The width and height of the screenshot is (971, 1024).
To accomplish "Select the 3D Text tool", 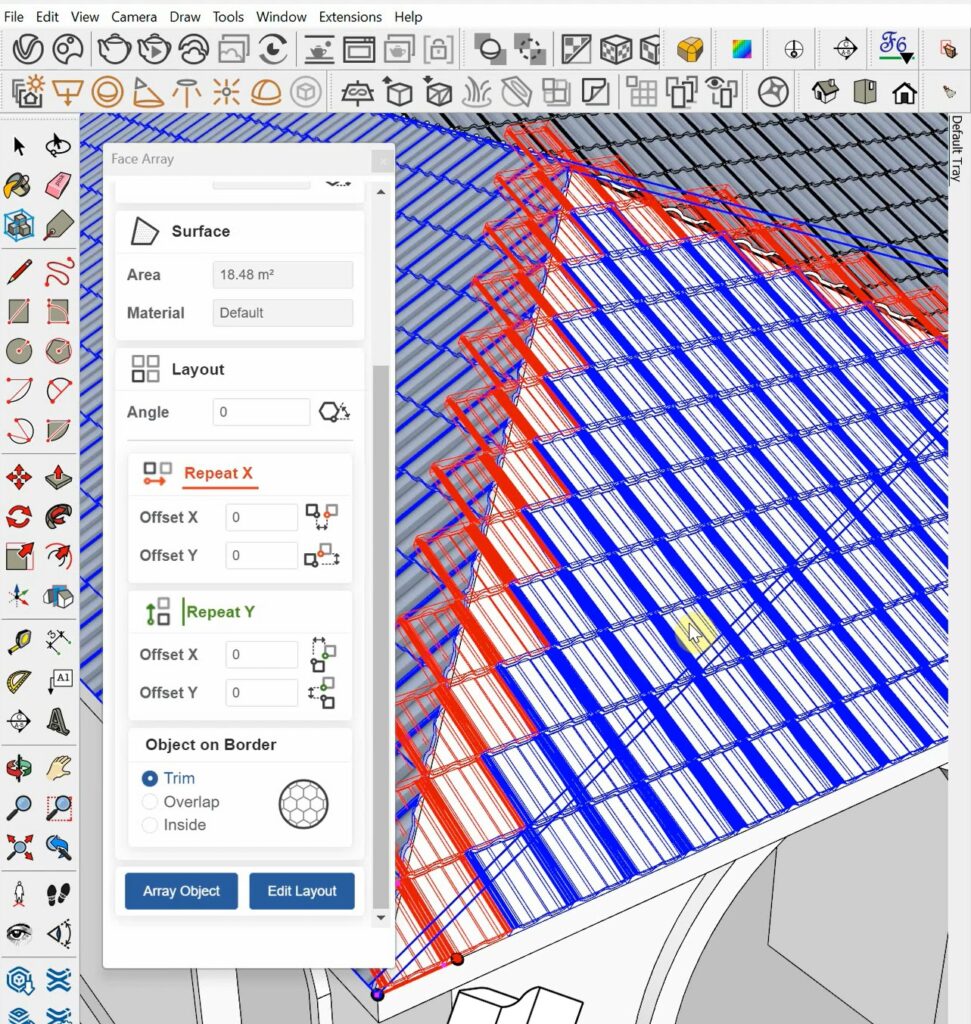I will [x=58, y=720].
